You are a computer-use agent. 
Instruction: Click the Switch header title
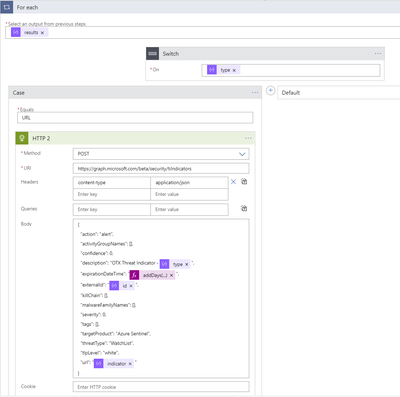(x=171, y=54)
